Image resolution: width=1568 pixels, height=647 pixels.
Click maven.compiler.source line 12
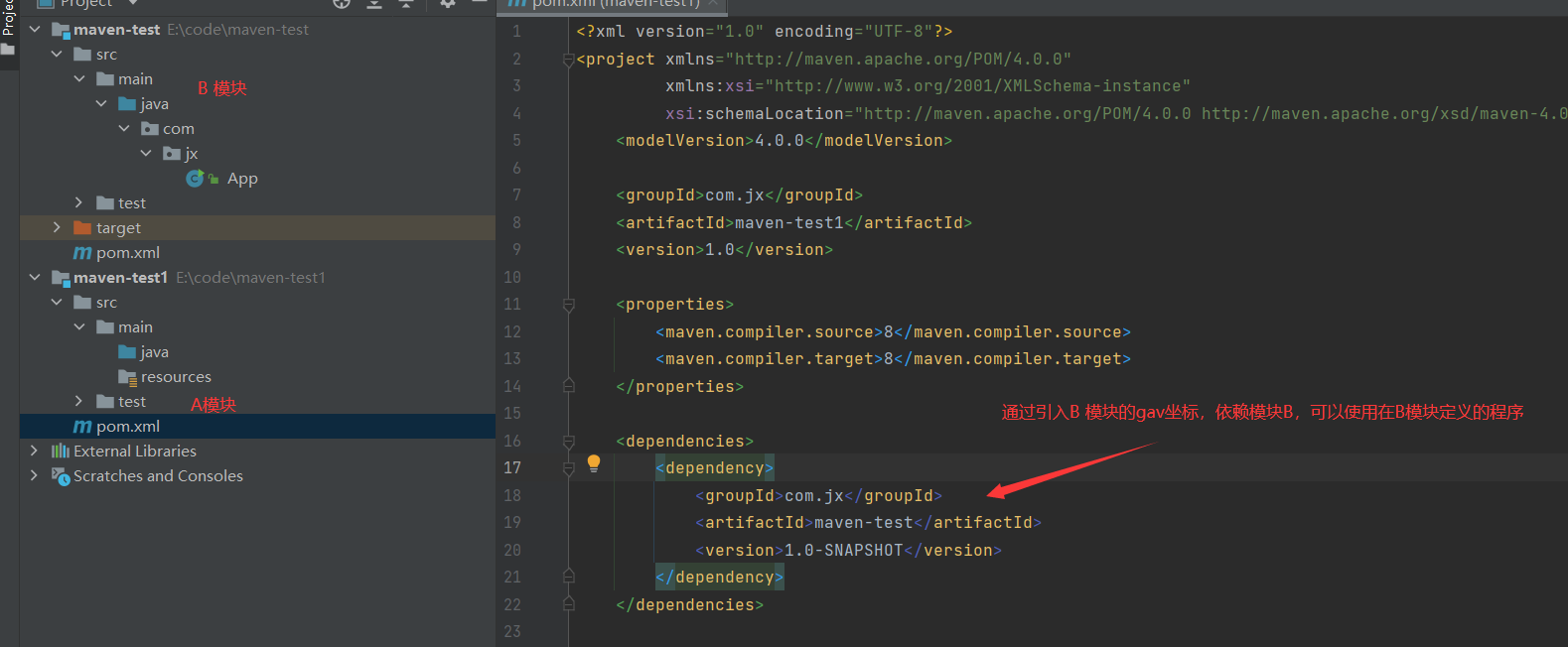point(894,332)
